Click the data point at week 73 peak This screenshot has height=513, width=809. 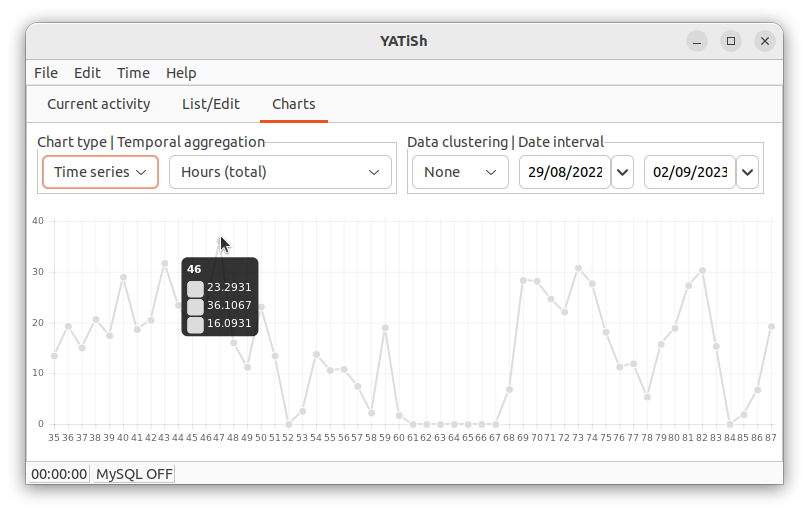[x=578, y=268]
